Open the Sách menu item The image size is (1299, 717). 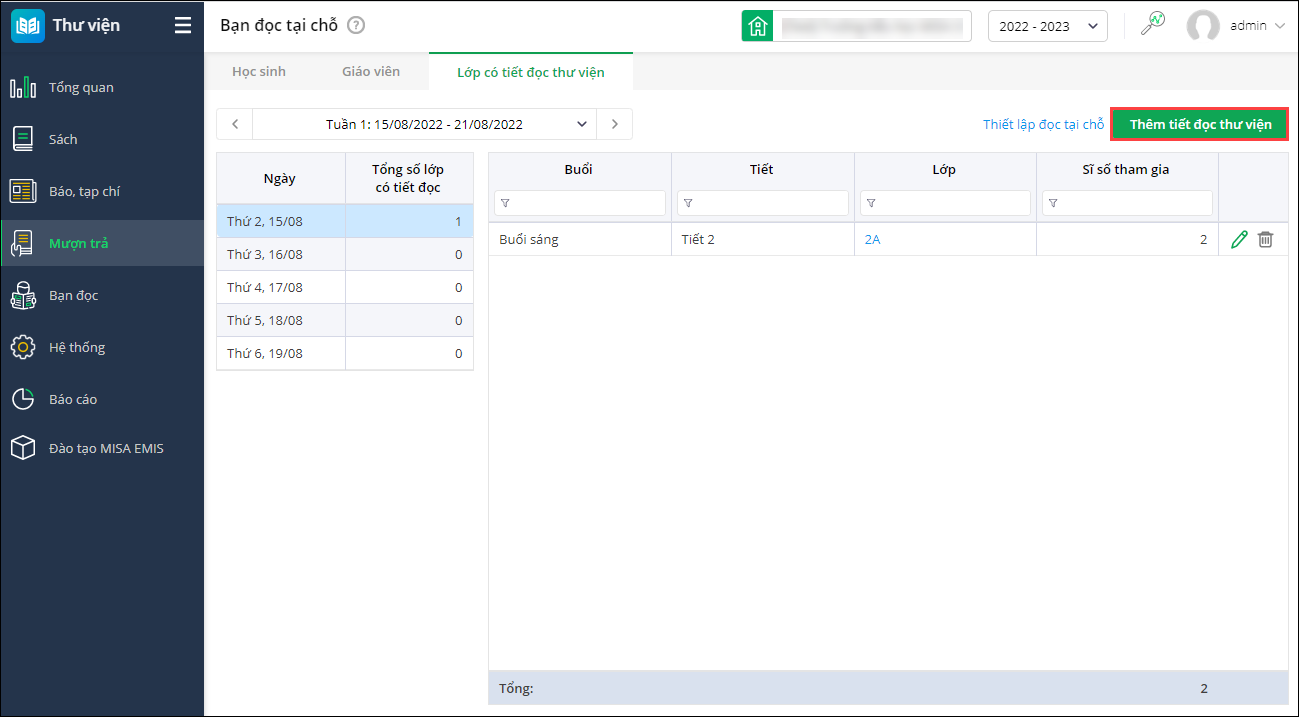tap(102, 139)
